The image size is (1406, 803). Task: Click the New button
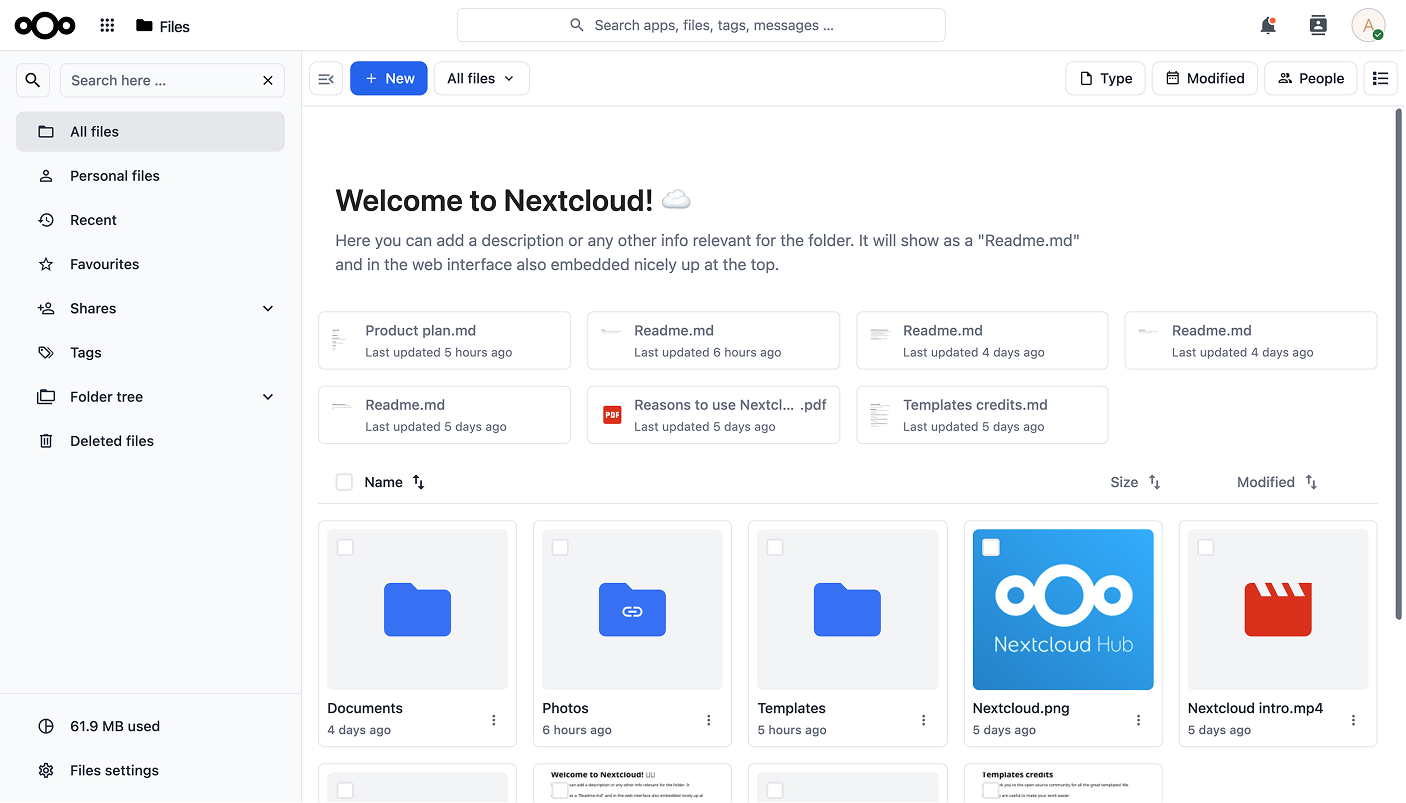[x=389, y=78]
